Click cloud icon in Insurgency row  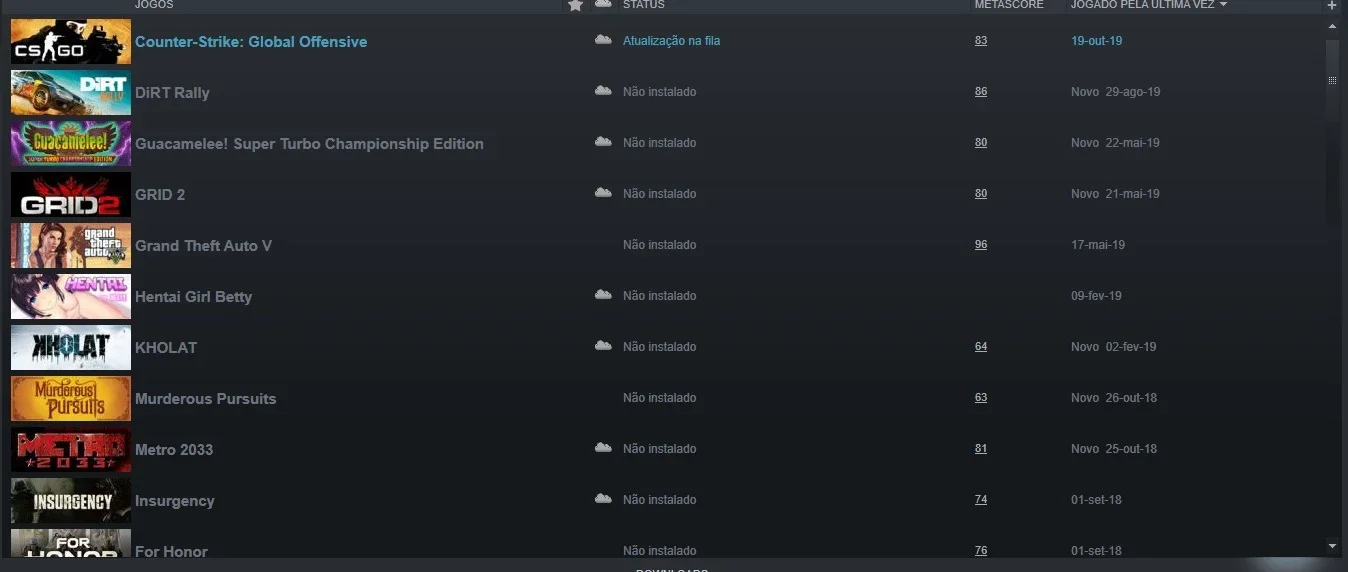click(603, 499)
